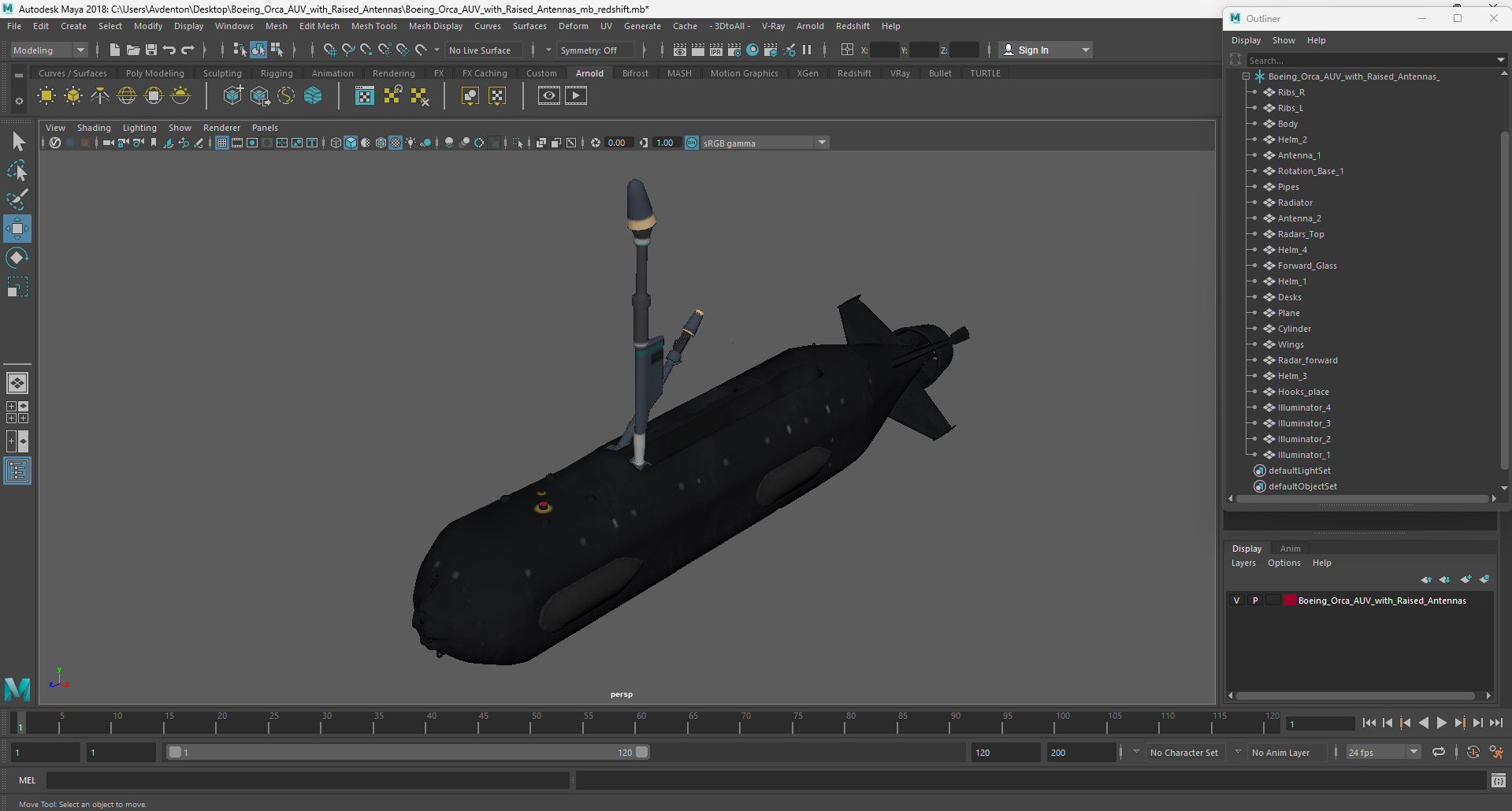The height and width of the screenshot is (811, 1512).
Task: Click the Open scene folder icon
Action: point(132,50)
